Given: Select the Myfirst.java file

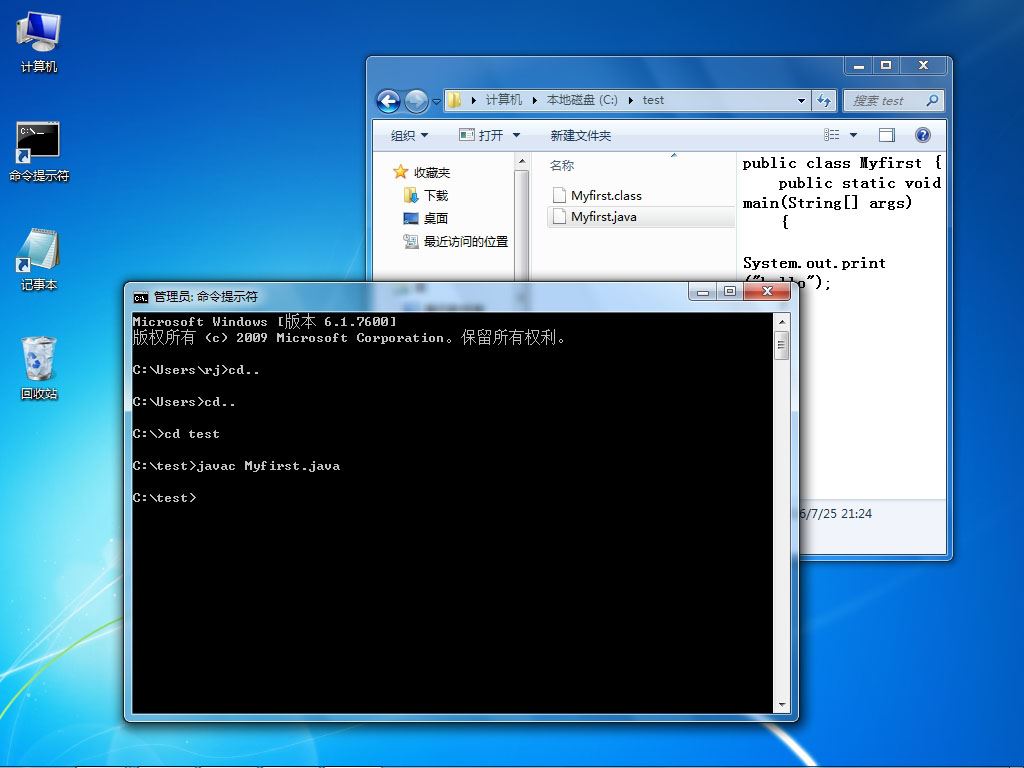Looking at the screenshot, I should point(641,216).
